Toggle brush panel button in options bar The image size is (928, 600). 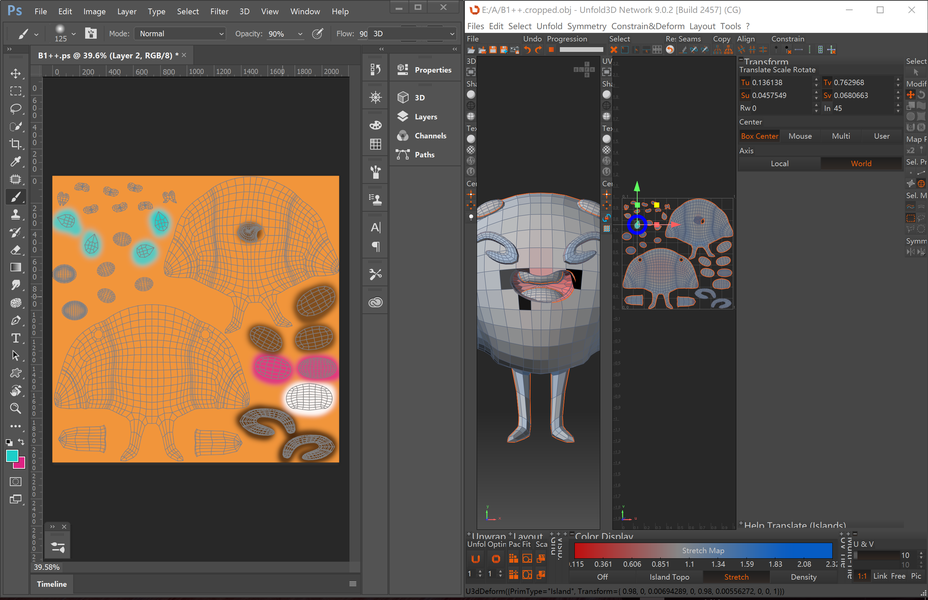[x=91, y=34]
